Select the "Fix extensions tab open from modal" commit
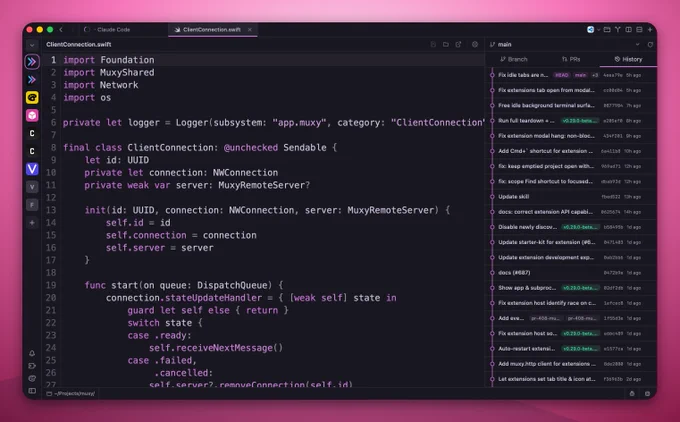Screen dimensions: 680x422 click(x=572, y=90)
